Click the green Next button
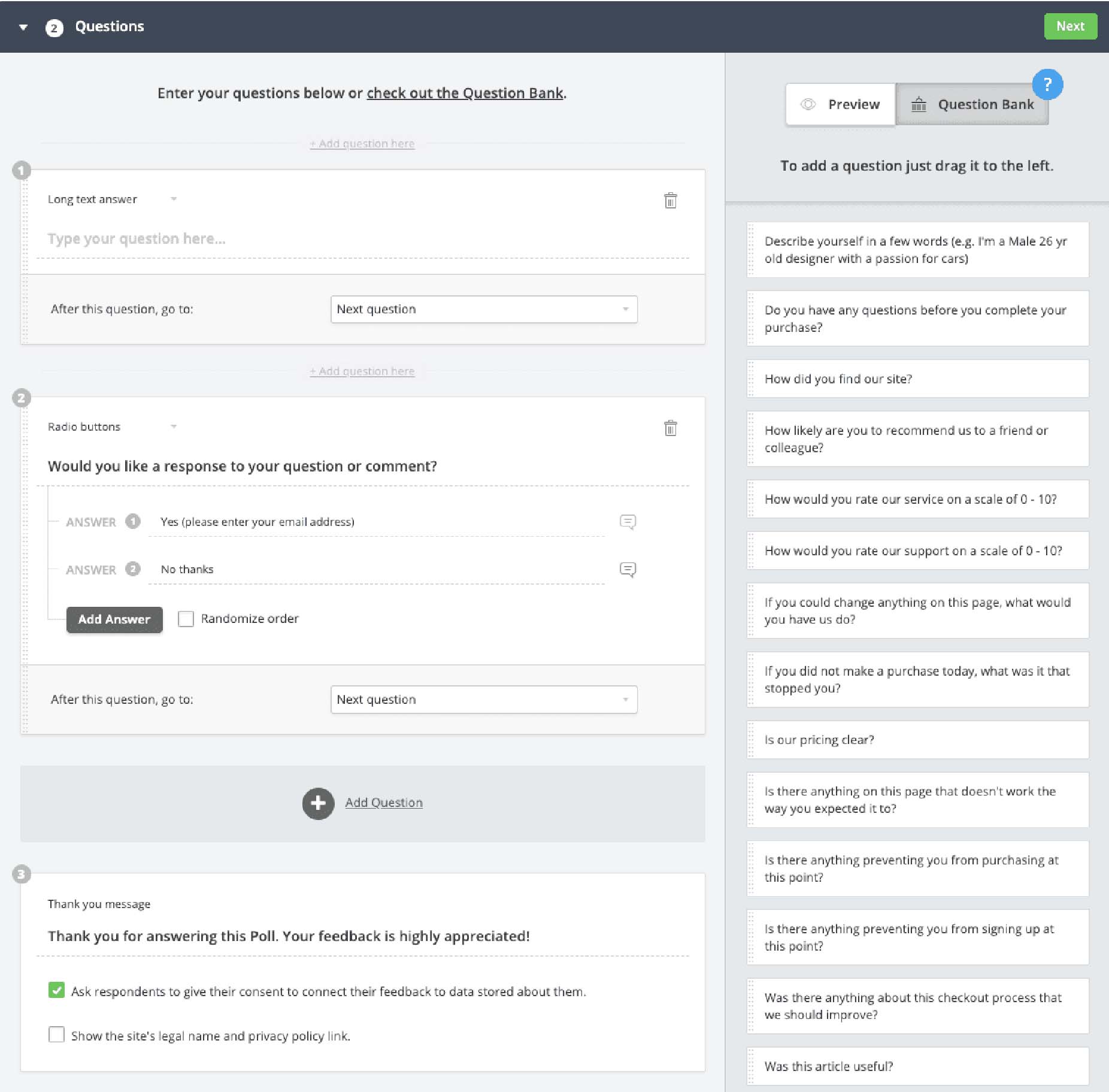The width and height of the screenshot is (1109, 1092). coord(1070,27)
